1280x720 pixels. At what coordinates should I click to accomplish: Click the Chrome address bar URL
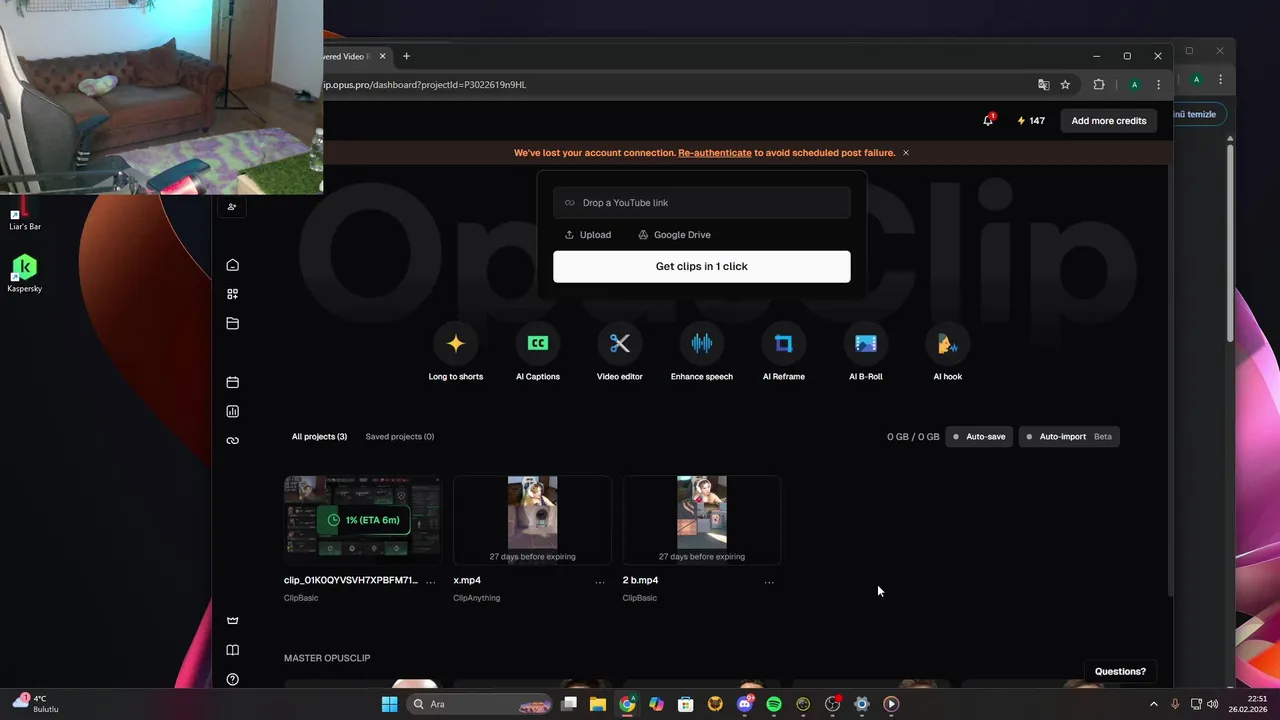point(425,85)
